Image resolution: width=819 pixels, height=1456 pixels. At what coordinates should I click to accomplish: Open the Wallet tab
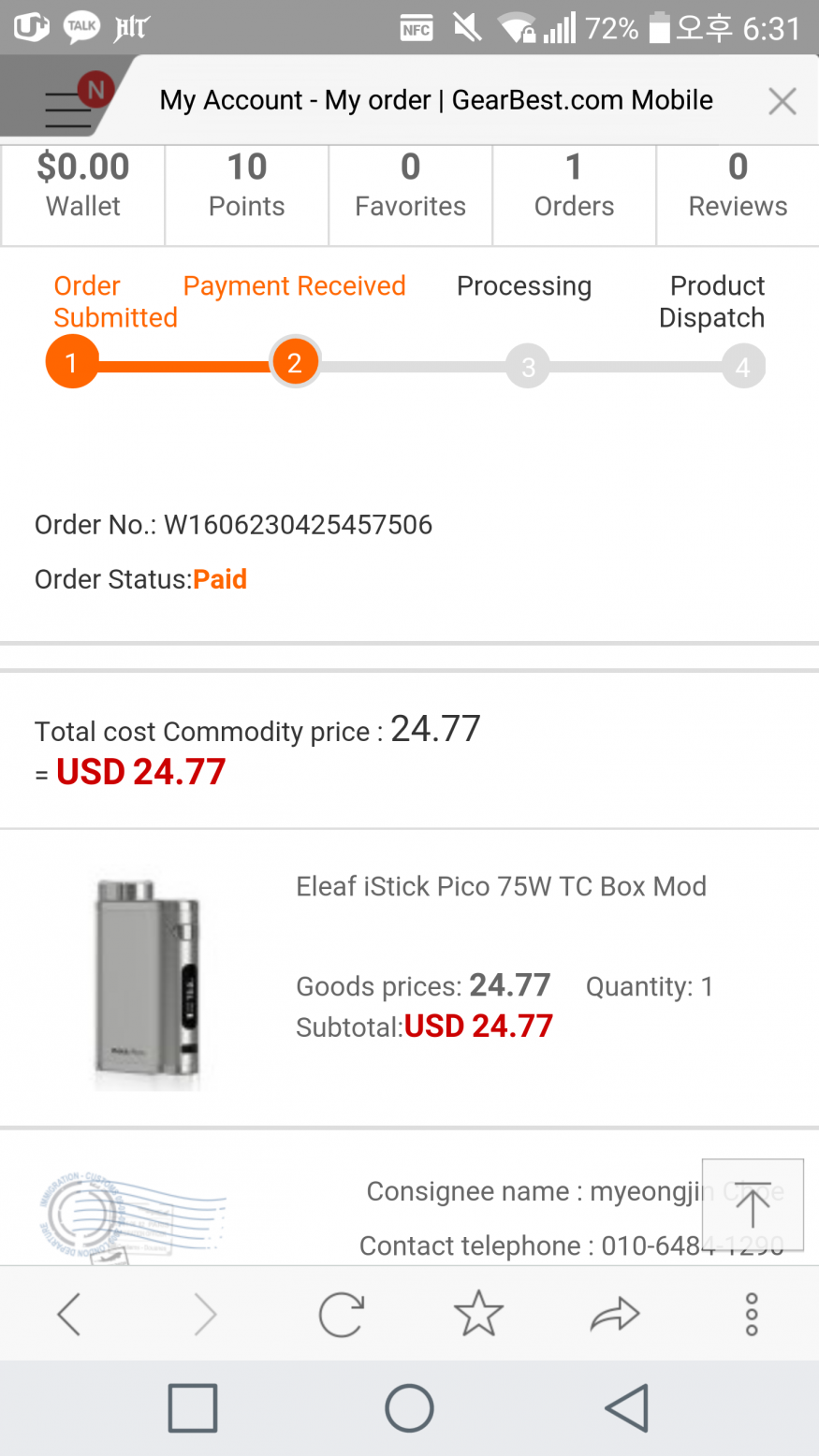(83, 185)
